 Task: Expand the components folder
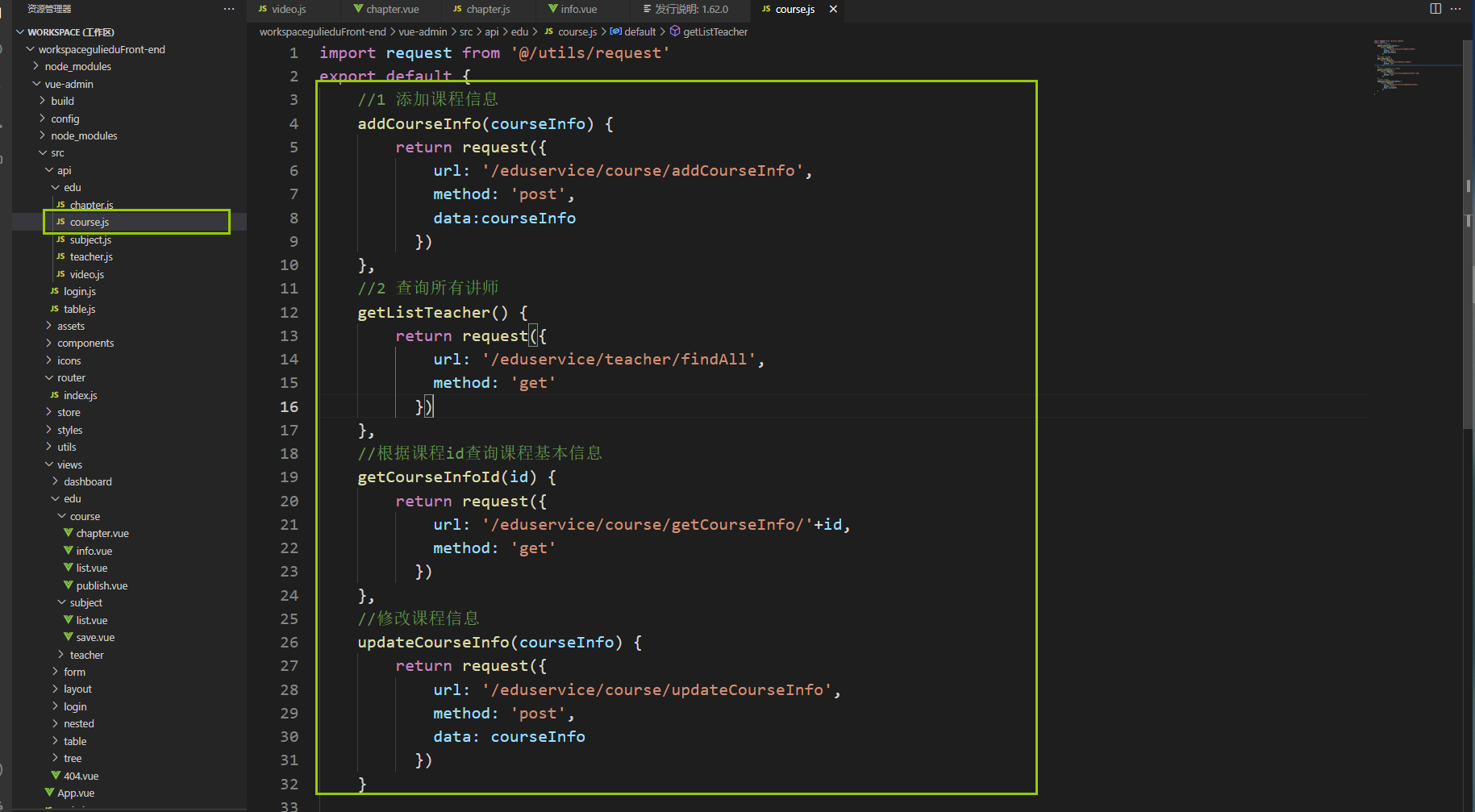(49, 343)
